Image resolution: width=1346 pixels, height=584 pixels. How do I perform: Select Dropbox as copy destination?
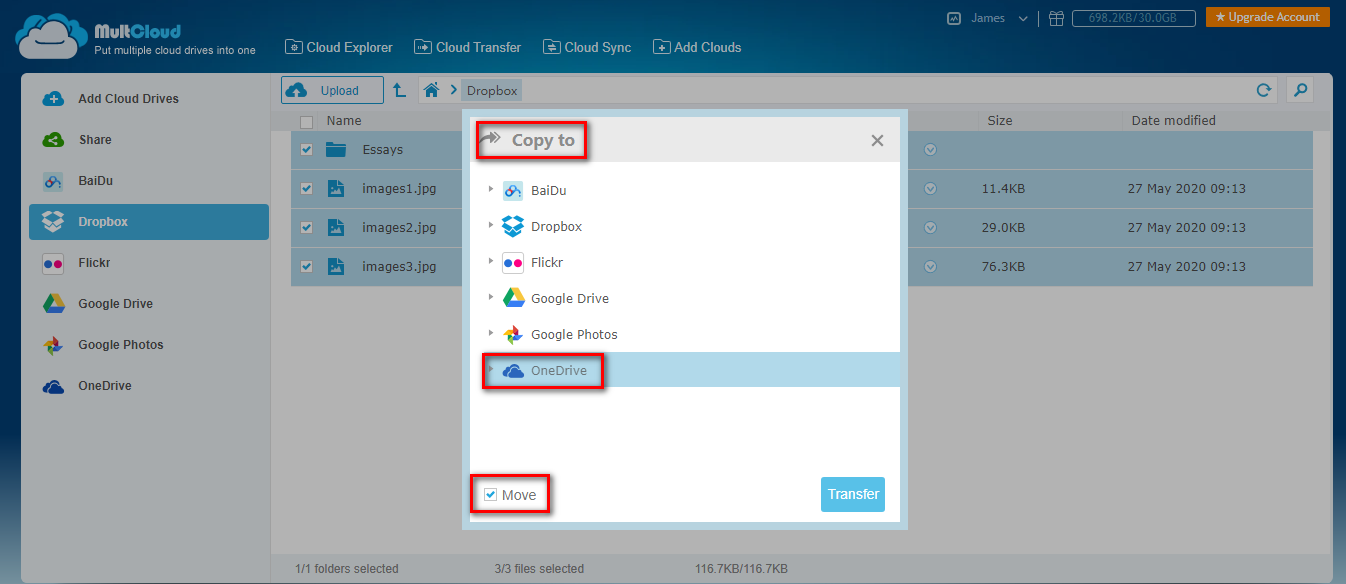542,226
